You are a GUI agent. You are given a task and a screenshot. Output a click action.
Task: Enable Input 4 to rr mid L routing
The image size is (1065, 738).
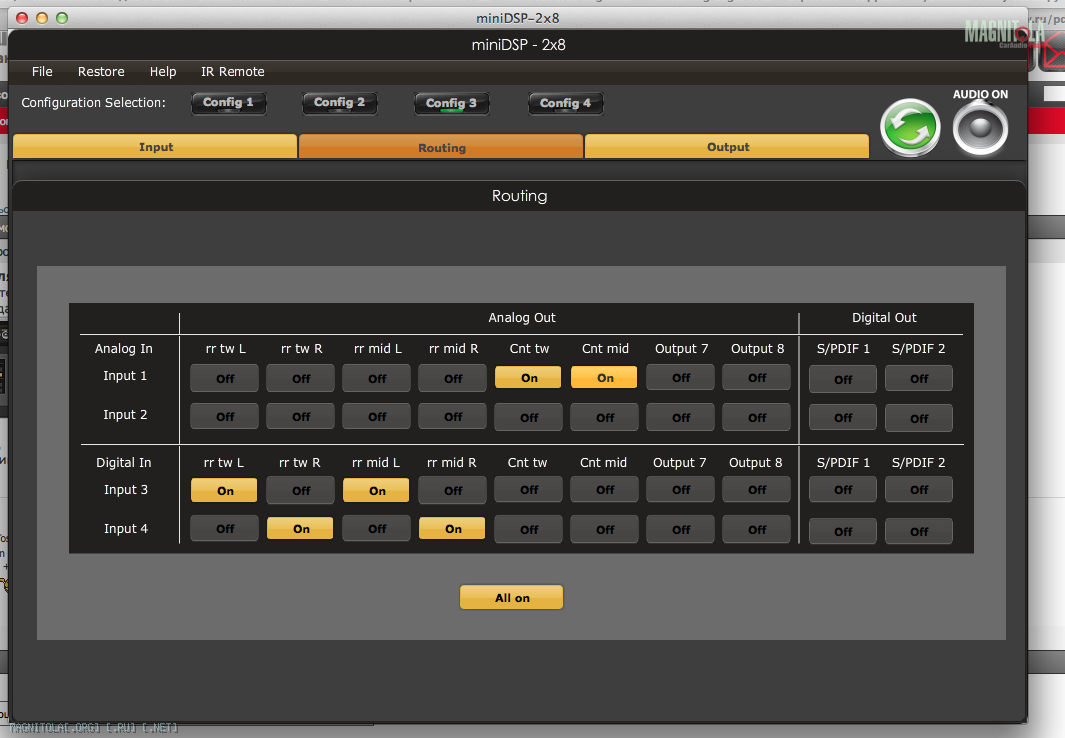(377, 528)
